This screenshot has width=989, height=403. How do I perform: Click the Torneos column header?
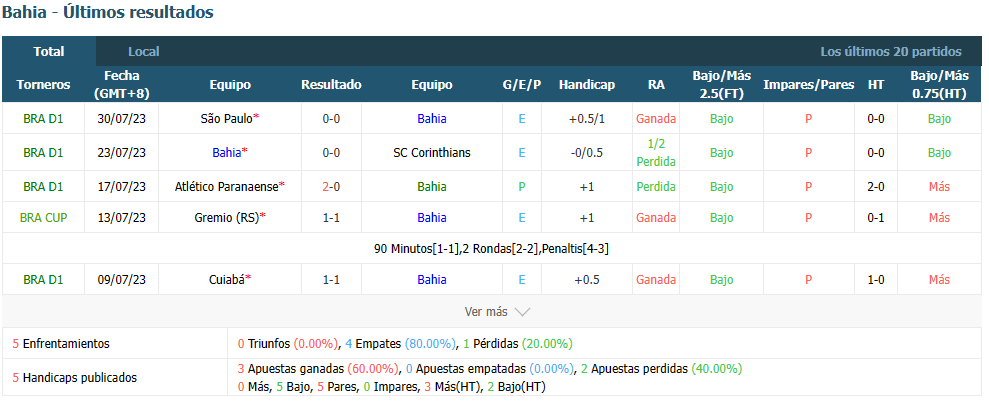[44, 85]
